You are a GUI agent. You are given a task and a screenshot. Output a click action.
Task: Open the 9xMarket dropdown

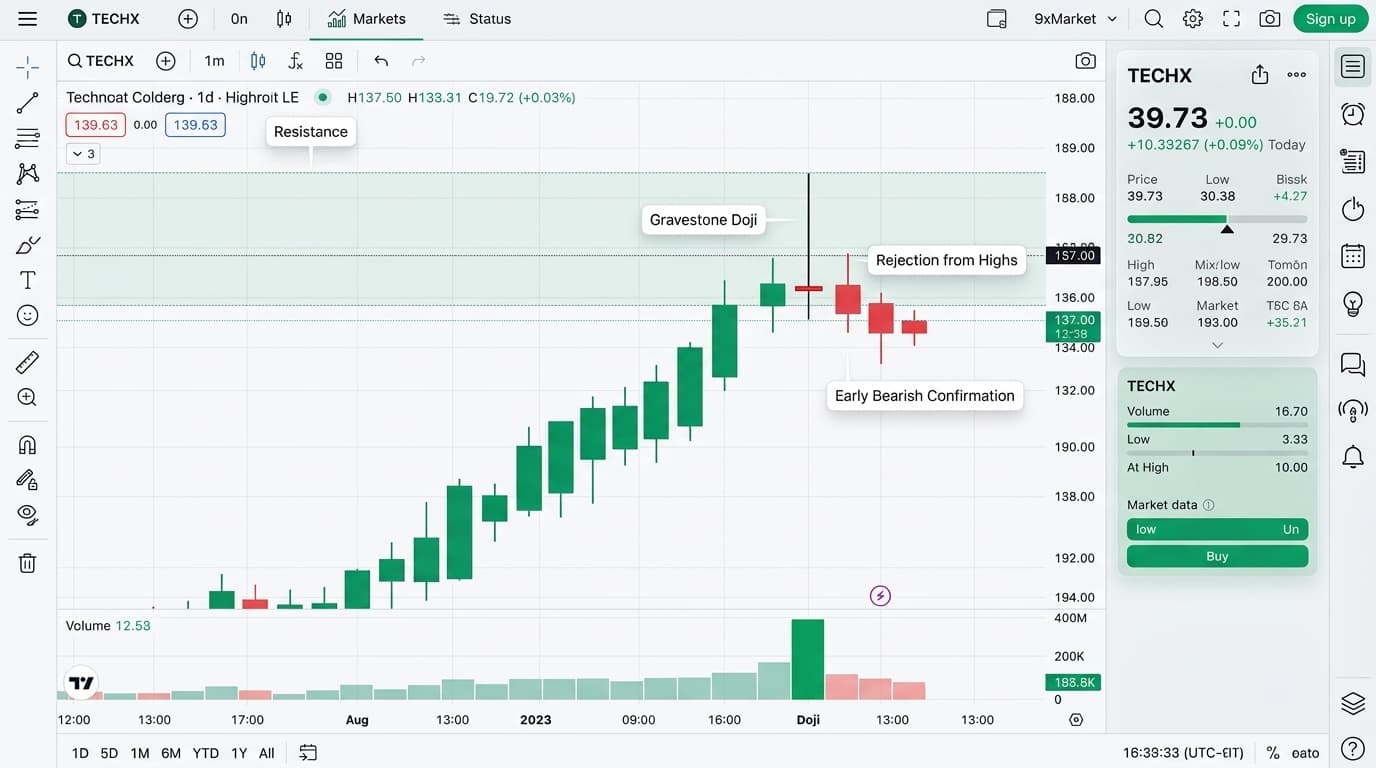1075,19
